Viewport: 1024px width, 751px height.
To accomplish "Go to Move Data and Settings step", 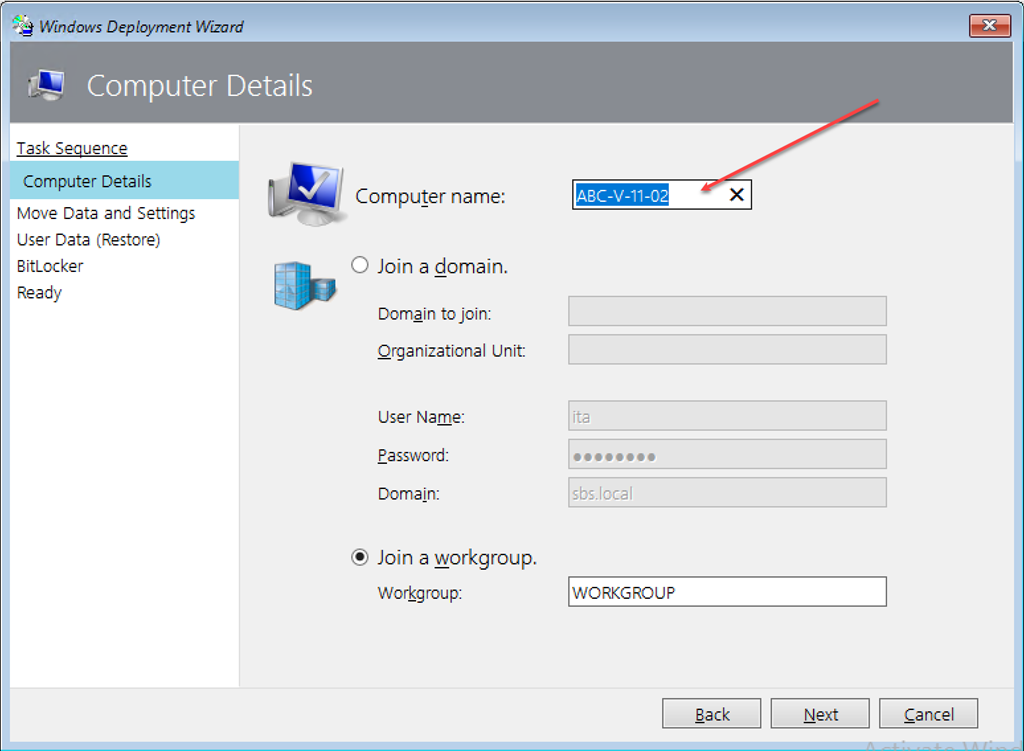I will tap(106, 213).
